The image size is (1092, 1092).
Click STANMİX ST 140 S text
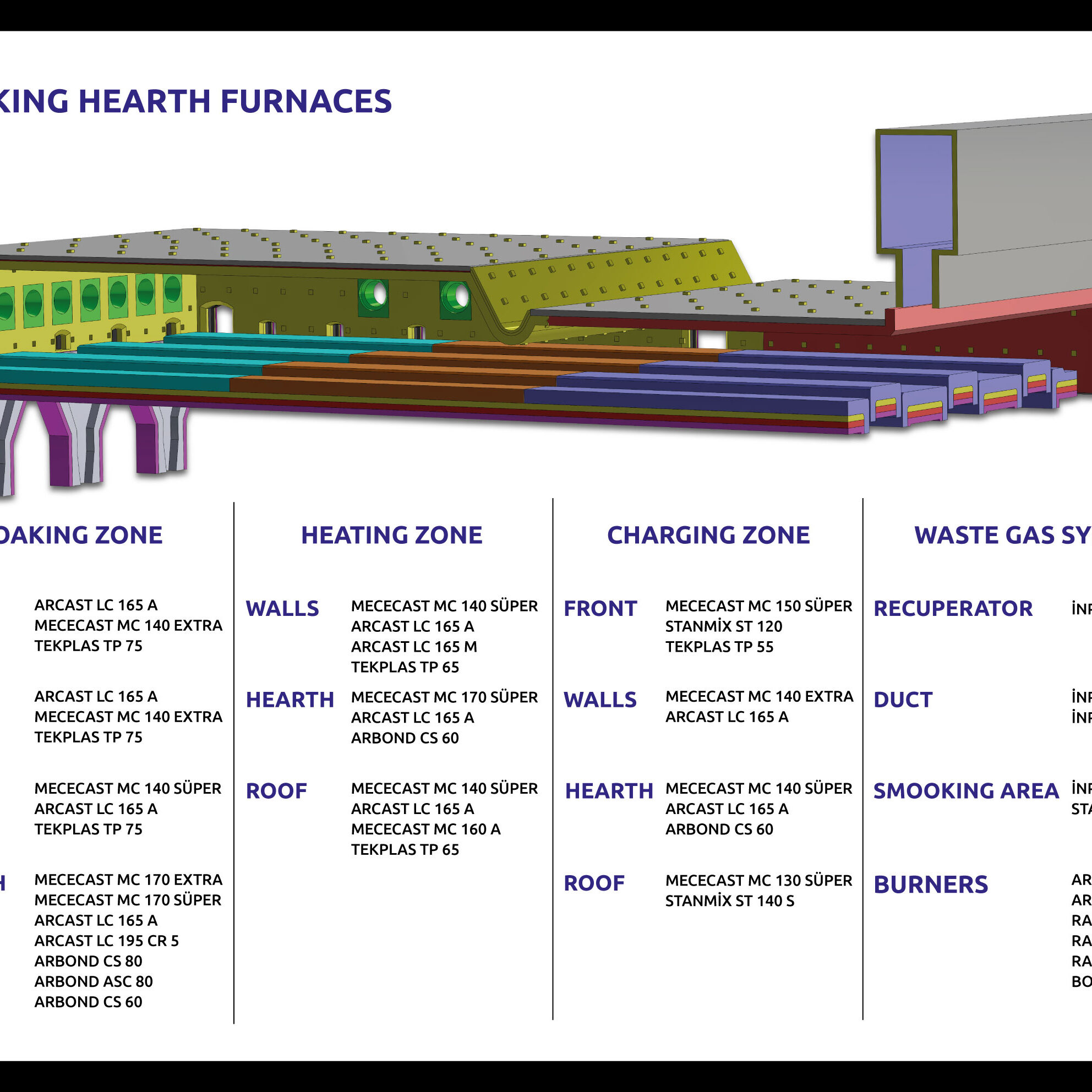[x=729, y=901]
